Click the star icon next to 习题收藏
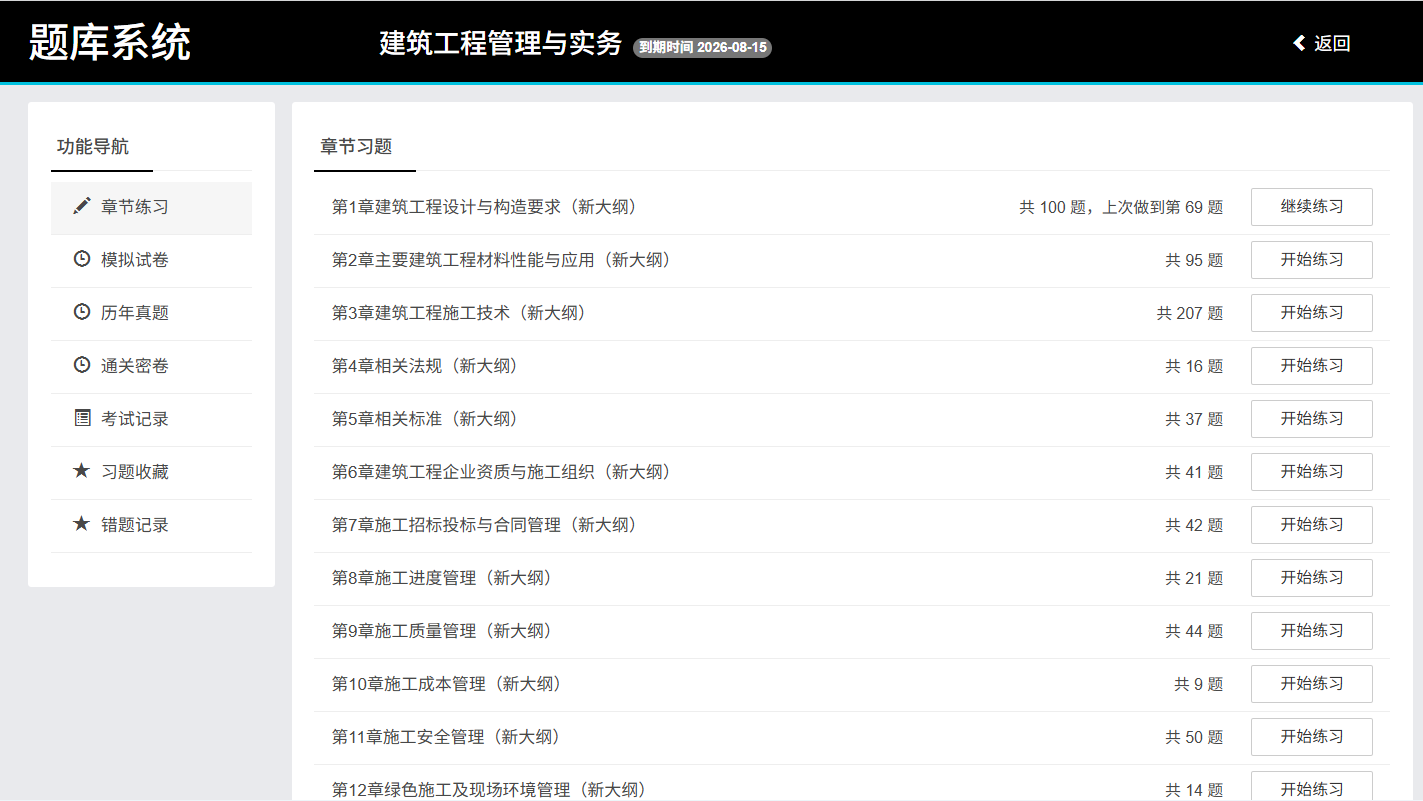This screenshot has width=1423, height=801. click(x=82, y=471)
